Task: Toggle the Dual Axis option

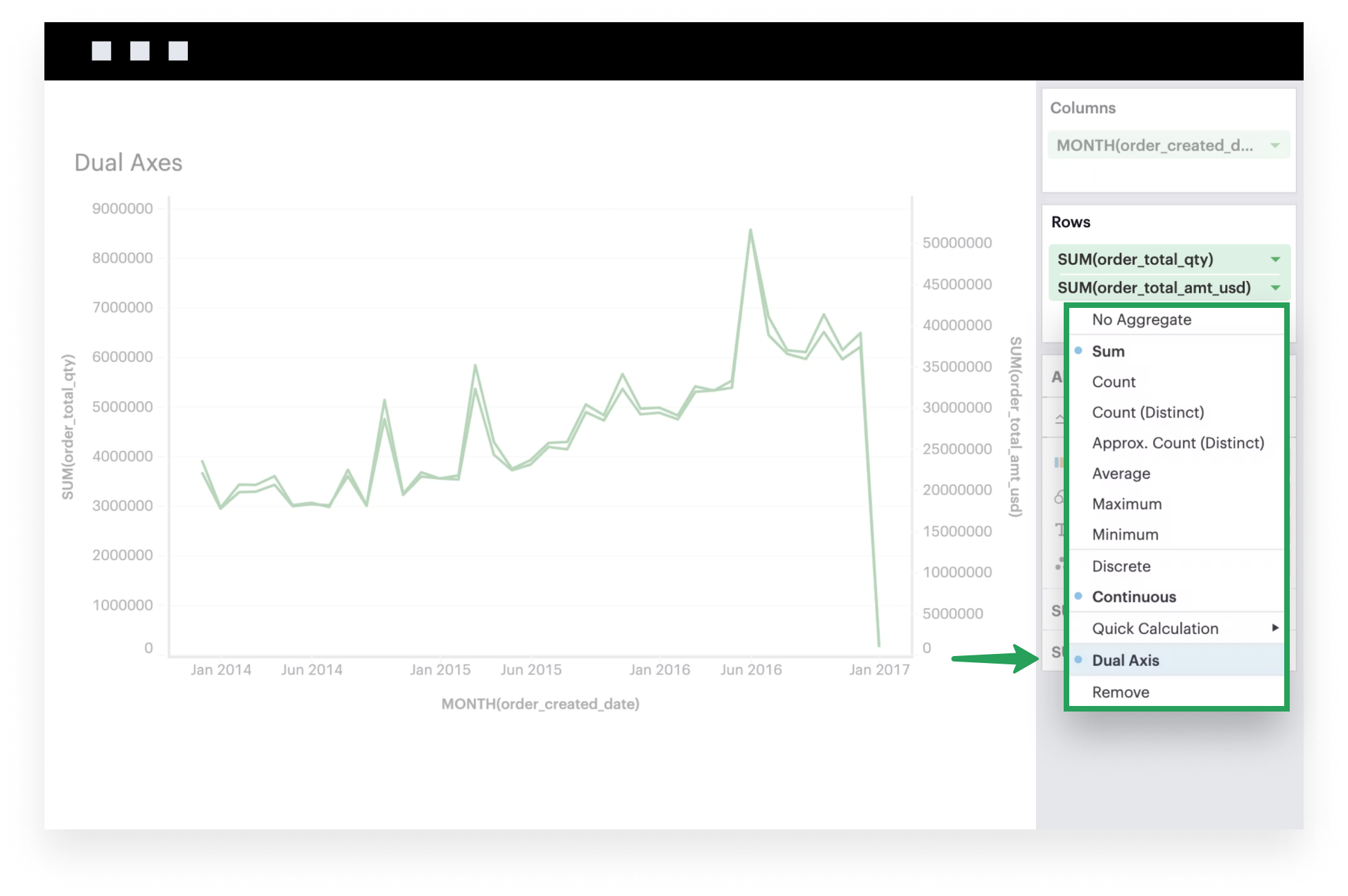Action: click(1125, 660)
